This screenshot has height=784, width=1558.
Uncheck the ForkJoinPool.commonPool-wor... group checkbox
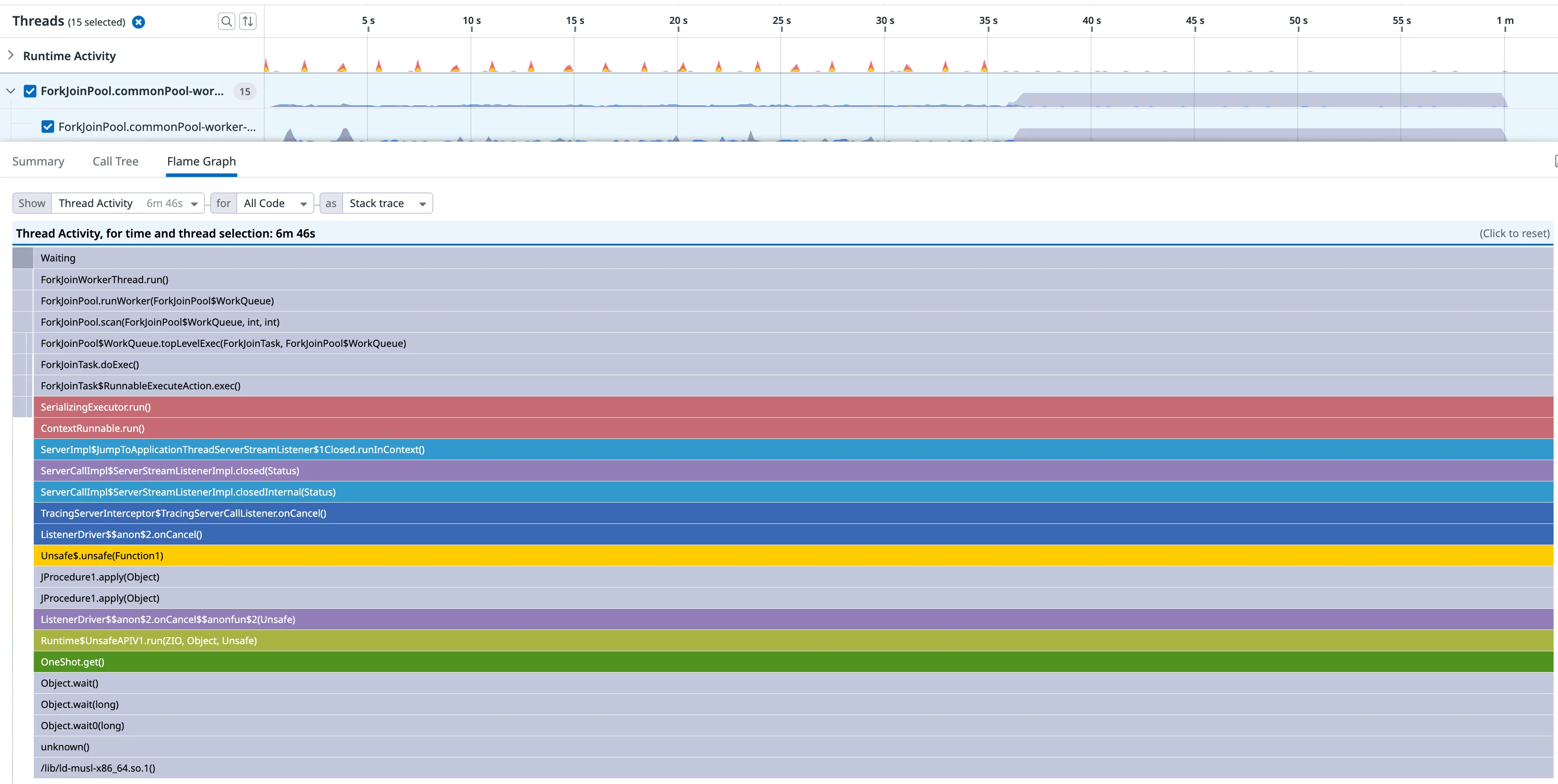(x=30, y=91)
